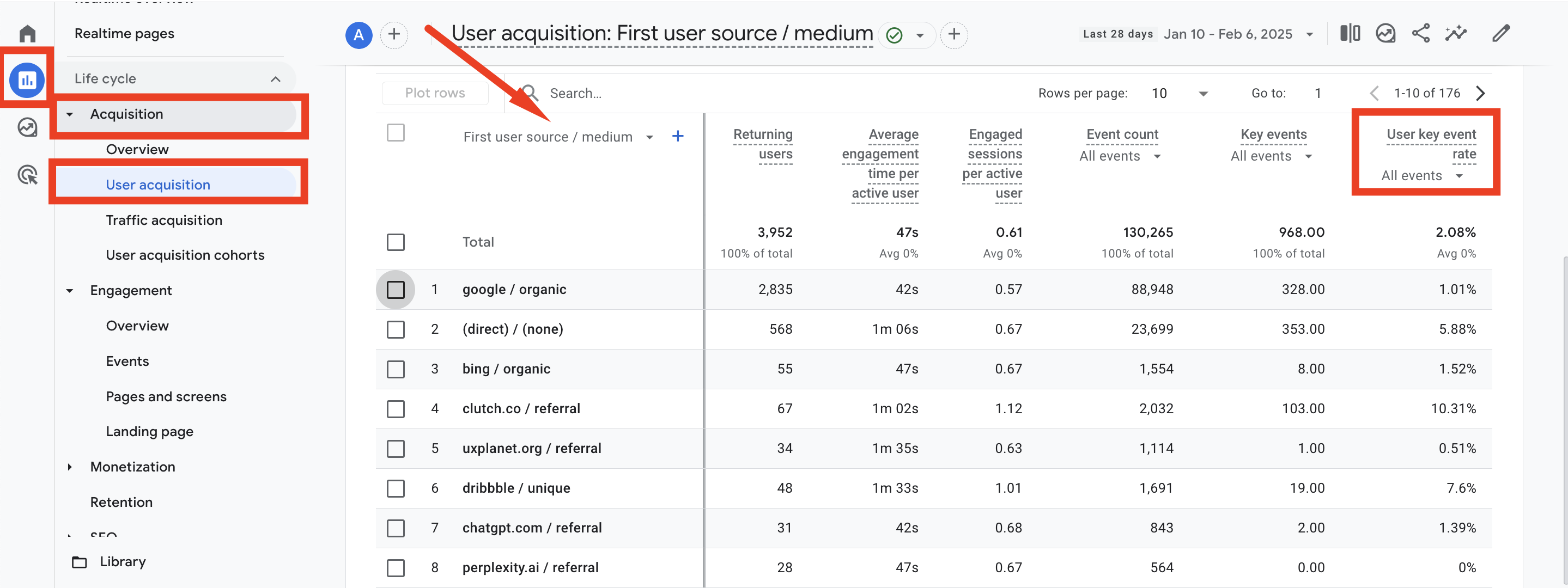Click the search magnifier icon
Screen dimensions: 1568x588
530,93
